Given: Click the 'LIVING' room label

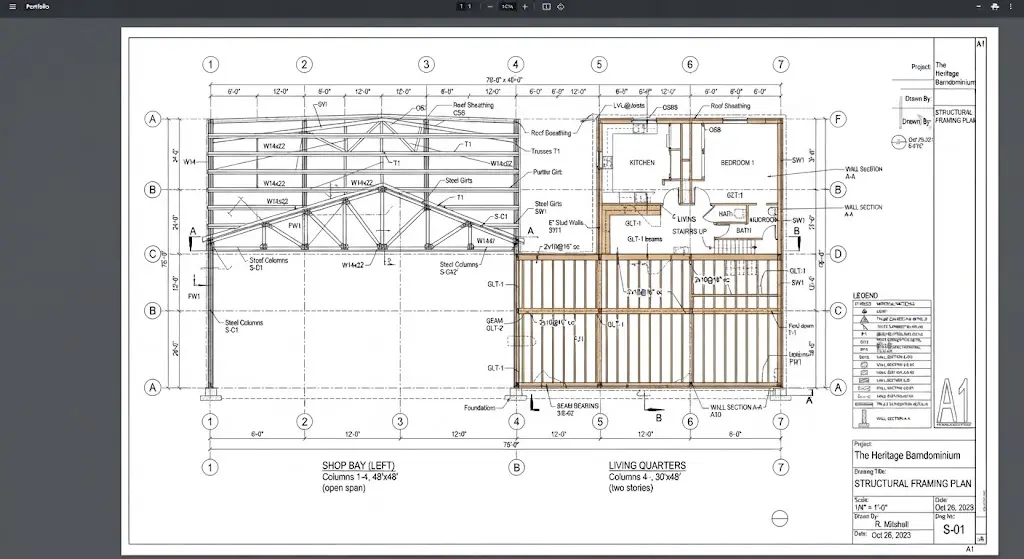Looking at the screenshot, I should tap(686, 219).
